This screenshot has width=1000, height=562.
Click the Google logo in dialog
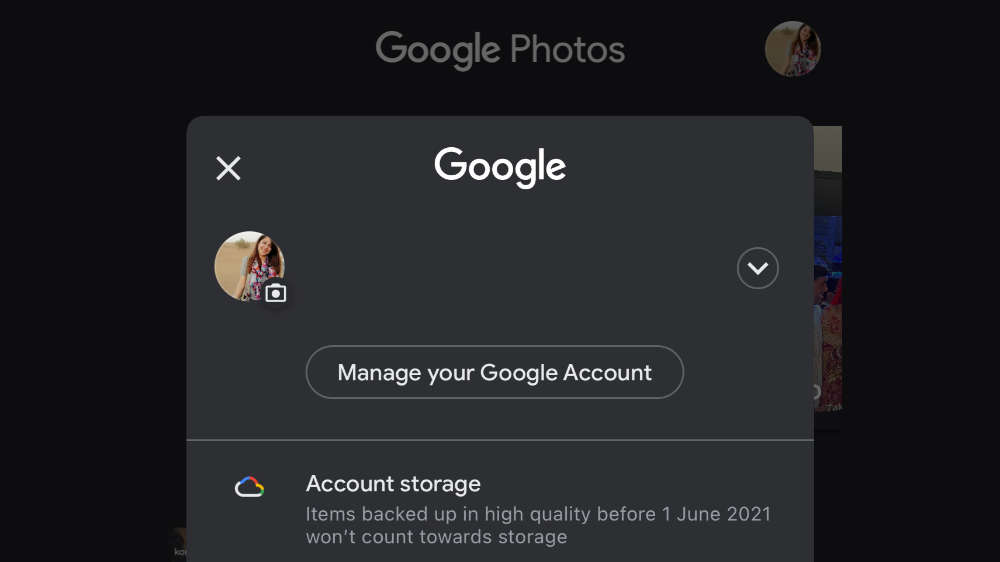(x=500, y=167)
